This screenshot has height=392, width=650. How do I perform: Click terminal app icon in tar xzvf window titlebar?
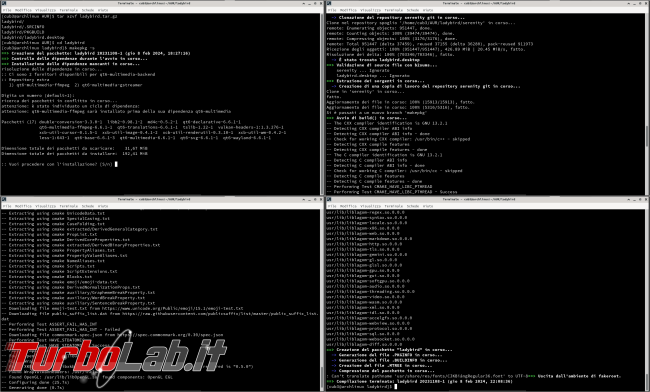point(3,3)
